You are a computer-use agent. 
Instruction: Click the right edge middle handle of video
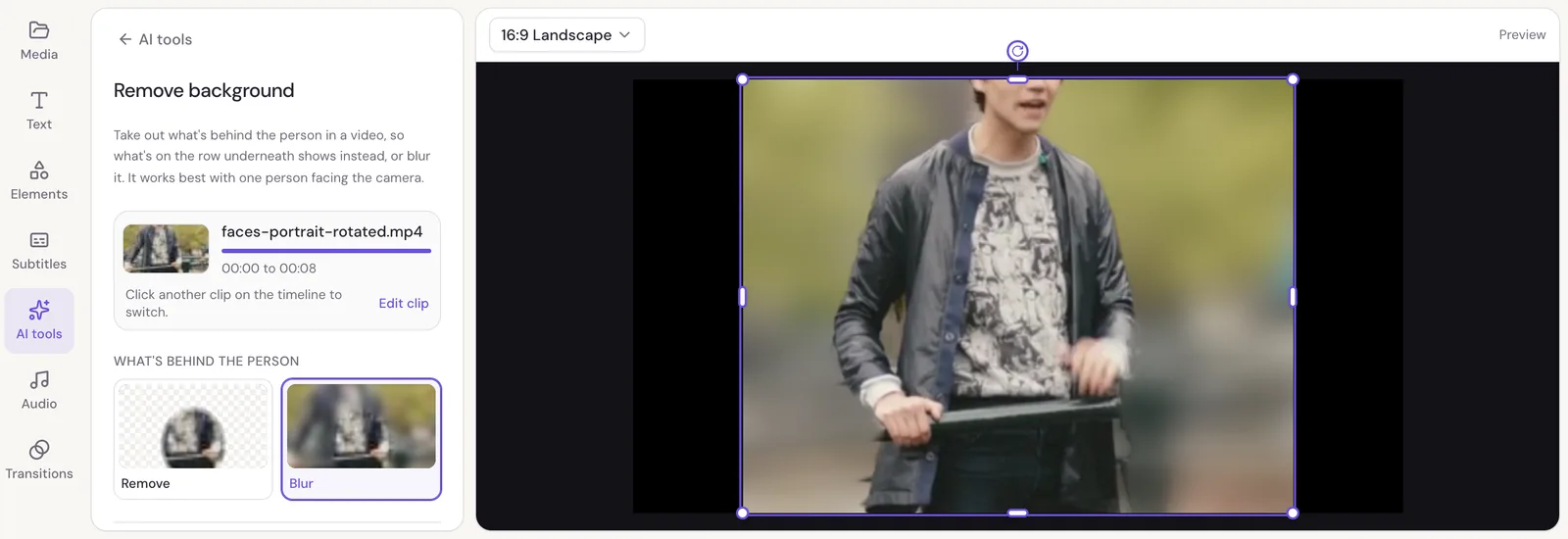click(x=1293, y=296)
